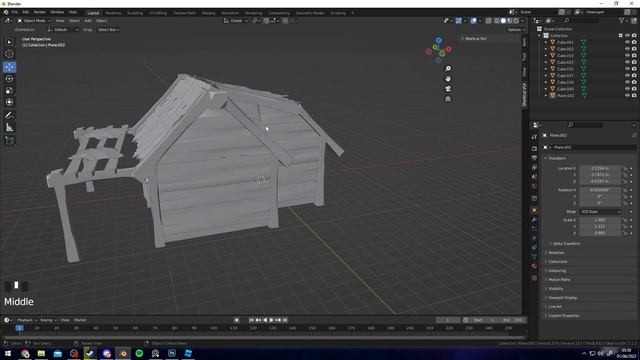Expand the Visibility panel
The height and width of the screenshot is (360, 640).
(x=555, y=289)
